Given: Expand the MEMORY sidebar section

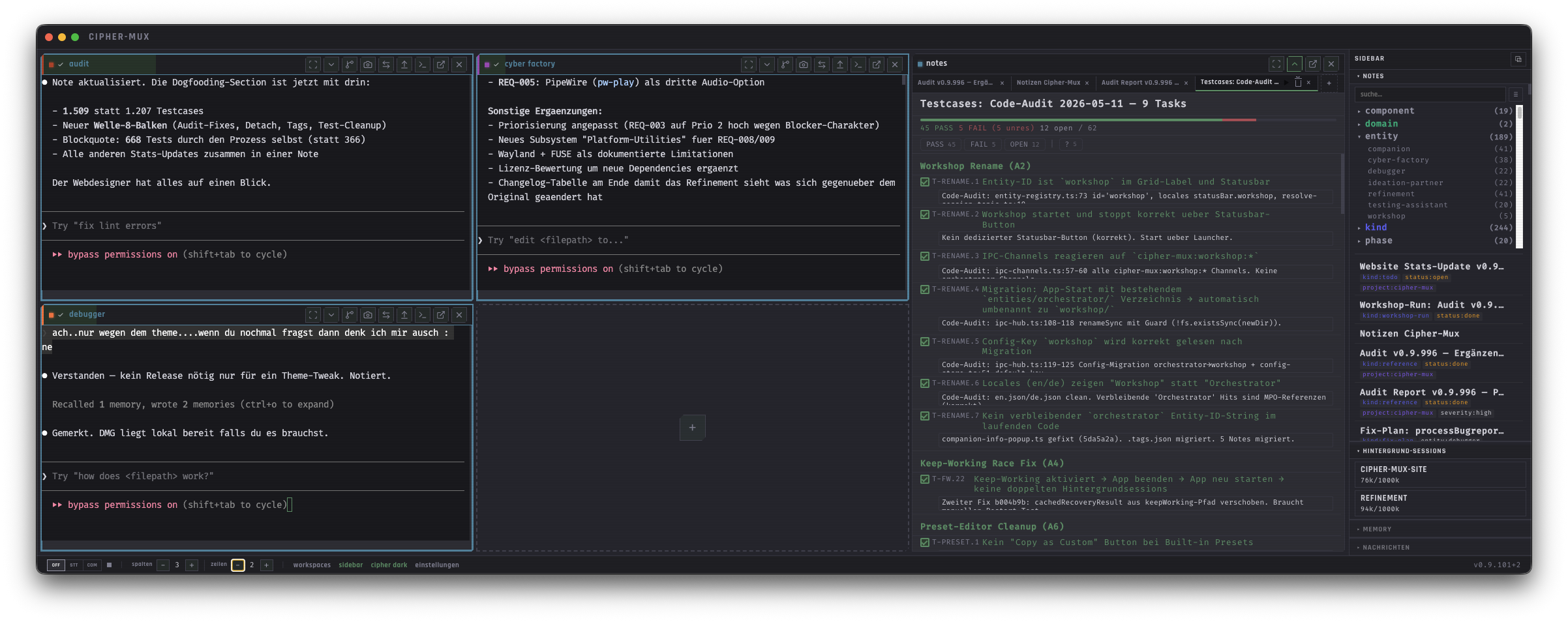Looking at the screenshot, I should pos(1440,529).
